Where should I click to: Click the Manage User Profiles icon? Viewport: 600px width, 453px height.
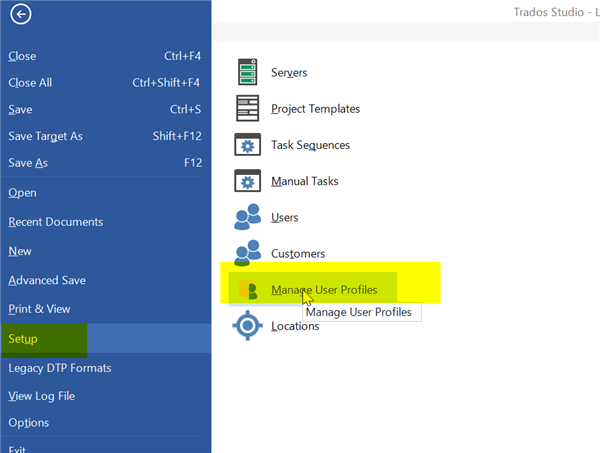coord(248,290)
